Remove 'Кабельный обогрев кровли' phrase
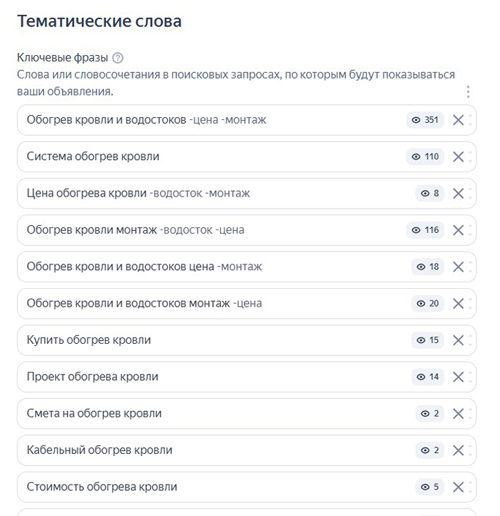This screenshot has width=500, height=516. pyautogui.click(x=458, y=450)
